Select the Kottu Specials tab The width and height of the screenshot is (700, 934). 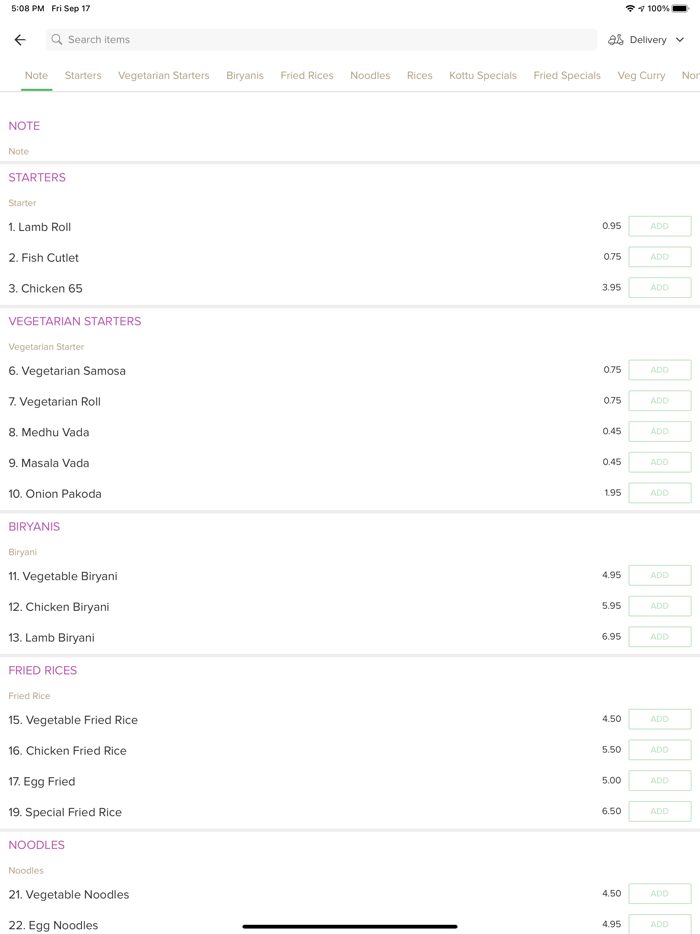(x=483, y=76)
